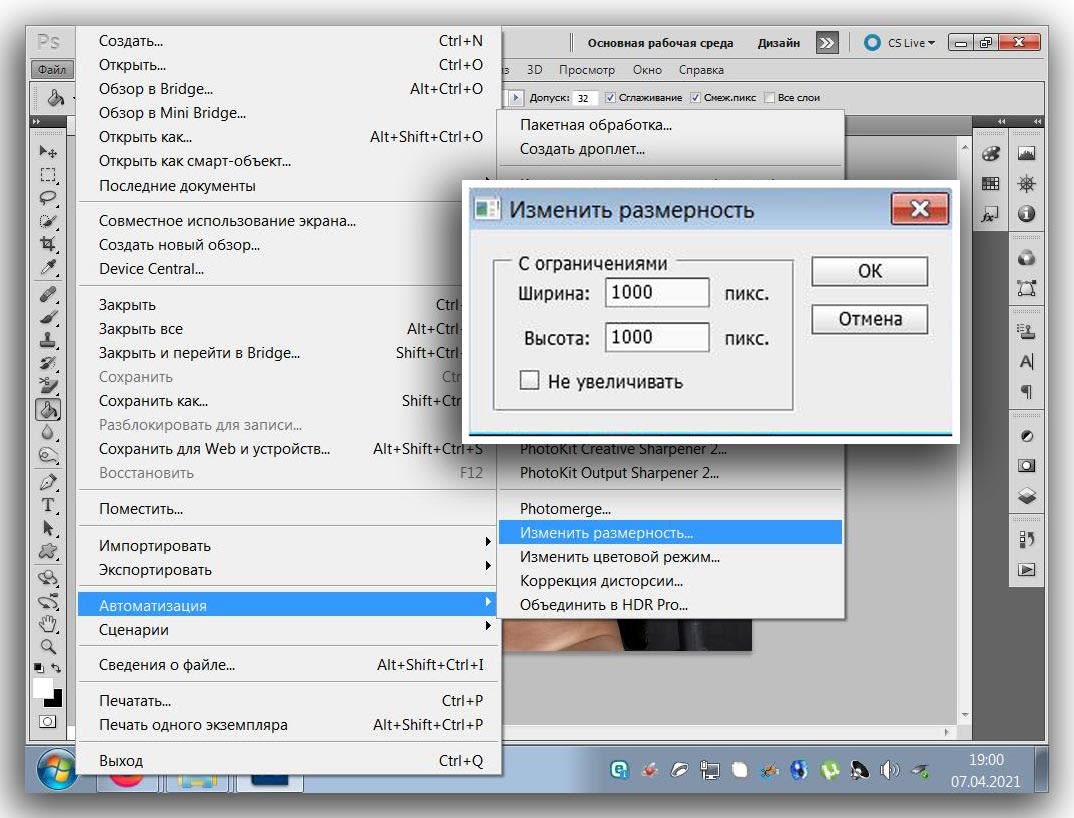Image resolution: width=1074 pixels, height=818 pixels.
Task: Toggle the 'Сглаживание' checkbox
Action: coord(610,97)
